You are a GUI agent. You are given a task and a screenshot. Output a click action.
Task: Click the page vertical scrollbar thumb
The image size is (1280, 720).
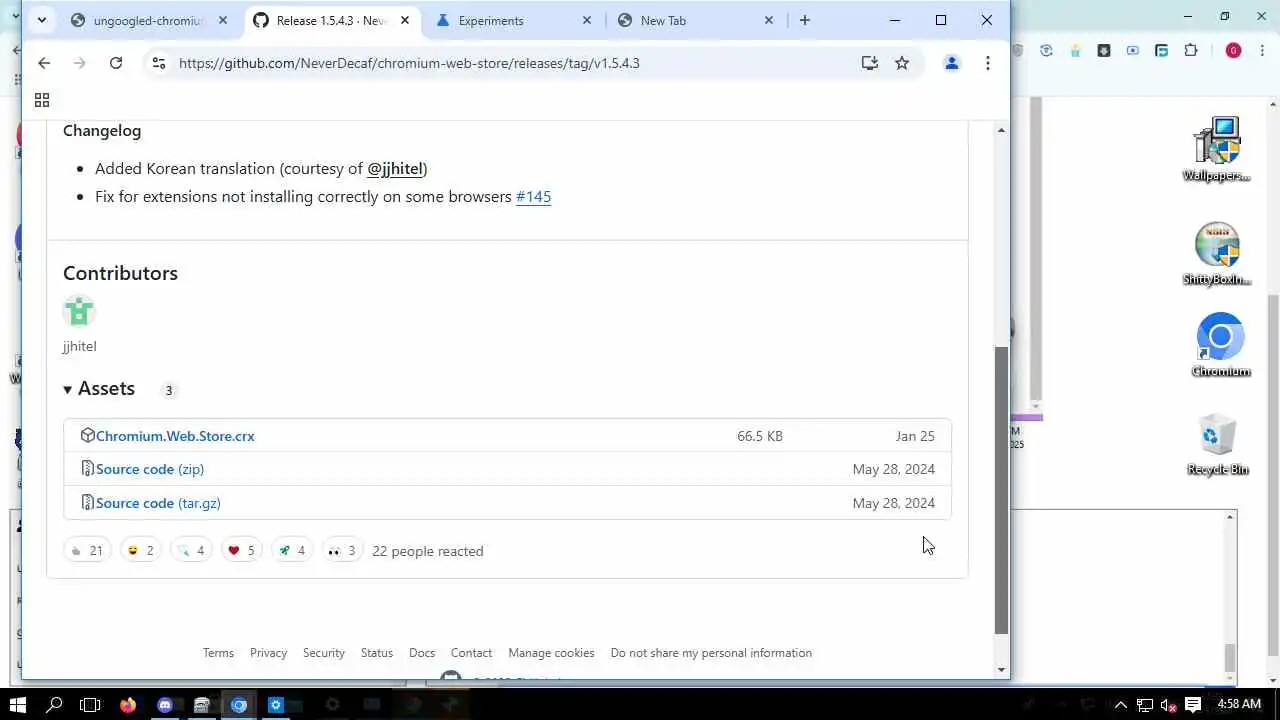pyautogui.click(x=1001, y=490)
